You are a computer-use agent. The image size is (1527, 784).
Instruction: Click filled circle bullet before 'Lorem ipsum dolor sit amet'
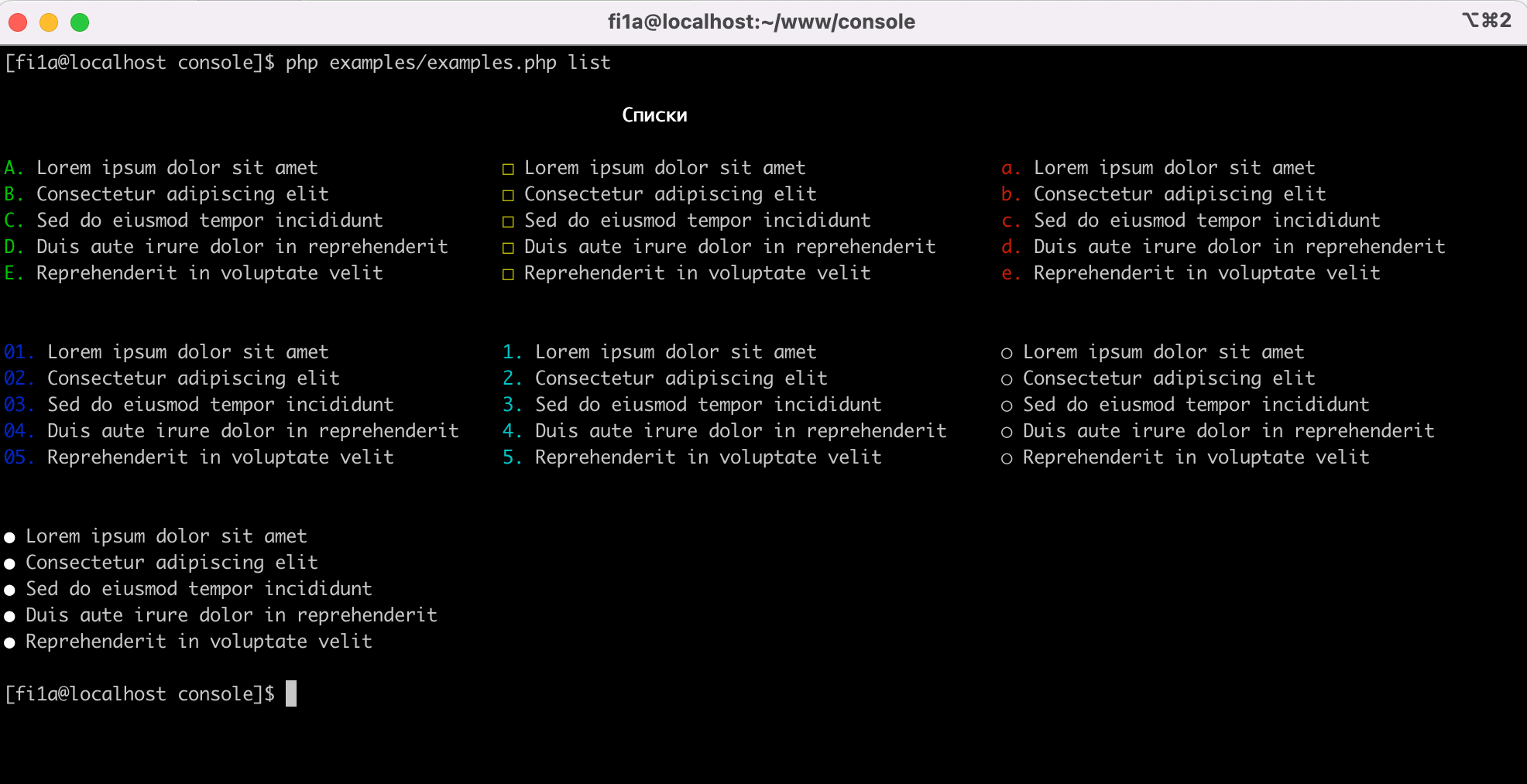(x=9, y=538)
